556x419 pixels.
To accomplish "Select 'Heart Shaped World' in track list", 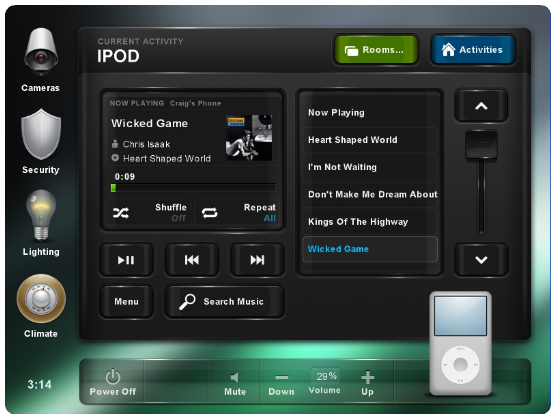I will (370, 140).
